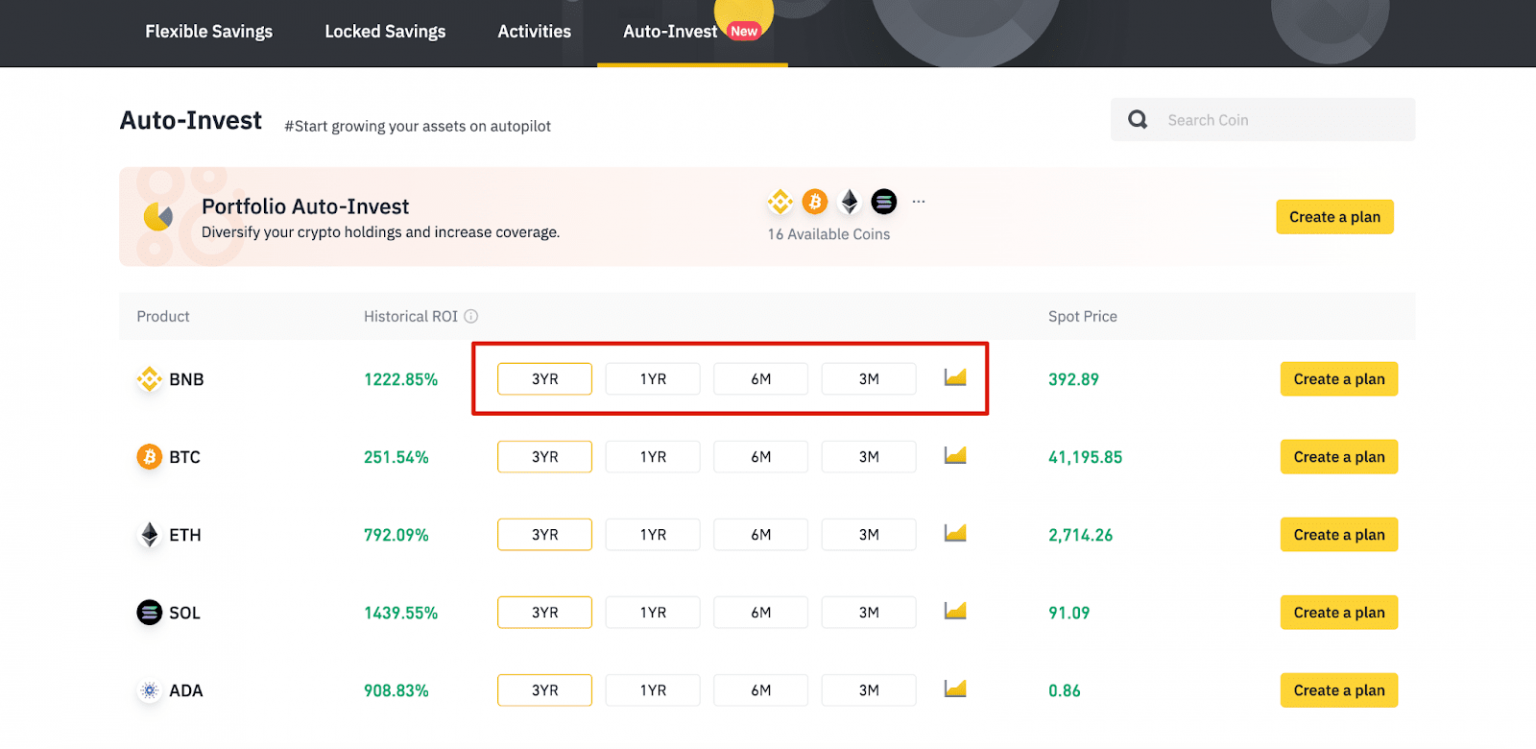Image resolution: width=1536 pixels, height=749 pixels.
Task: Open the ROI chart for BNB
Action: click(x=954, y=378)
